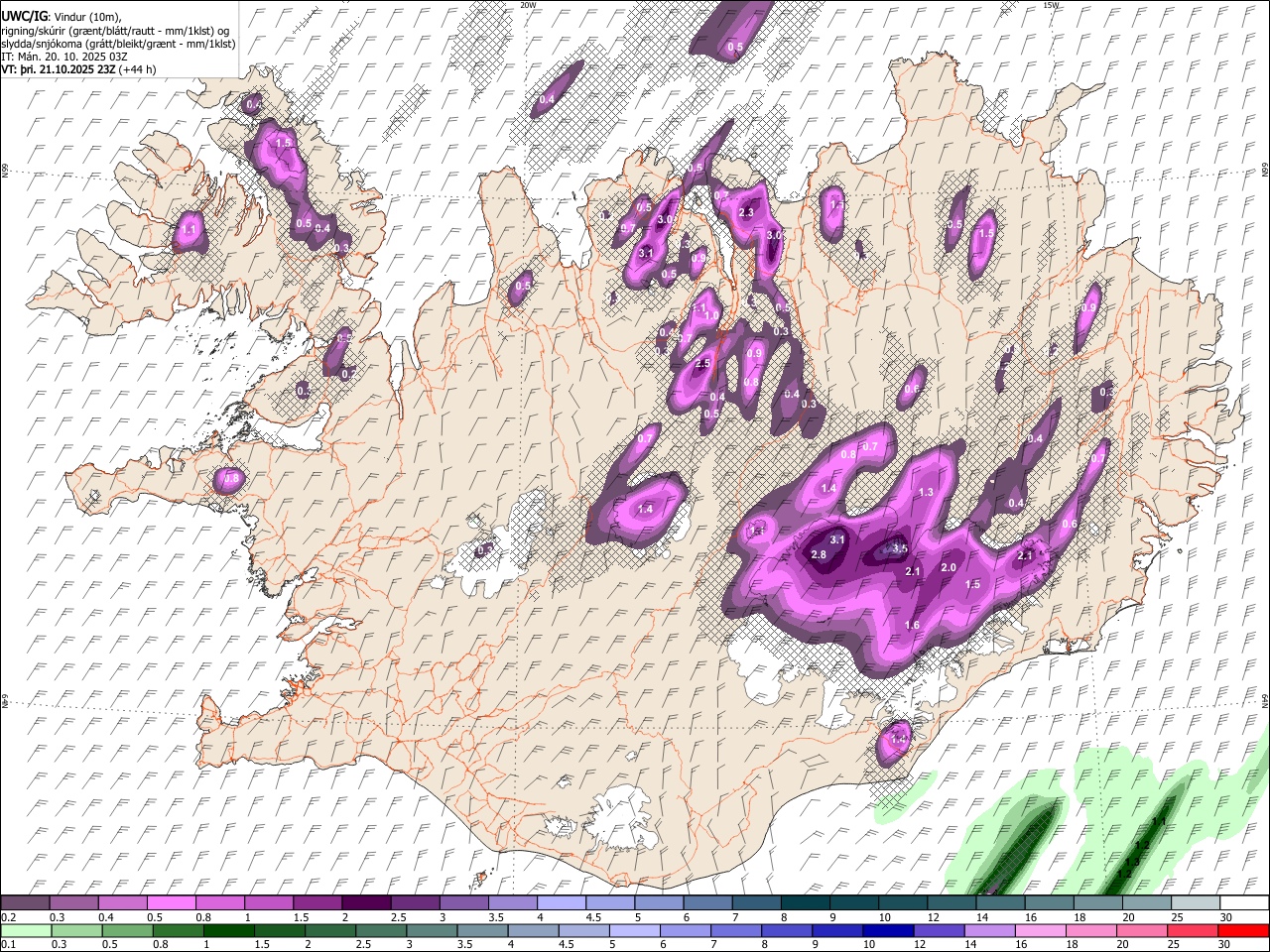The width and height of the screenshot is (1270, 952).
Task: Select the snow legend swatch between 0.2 and 0.3
Action: [25, 903]
